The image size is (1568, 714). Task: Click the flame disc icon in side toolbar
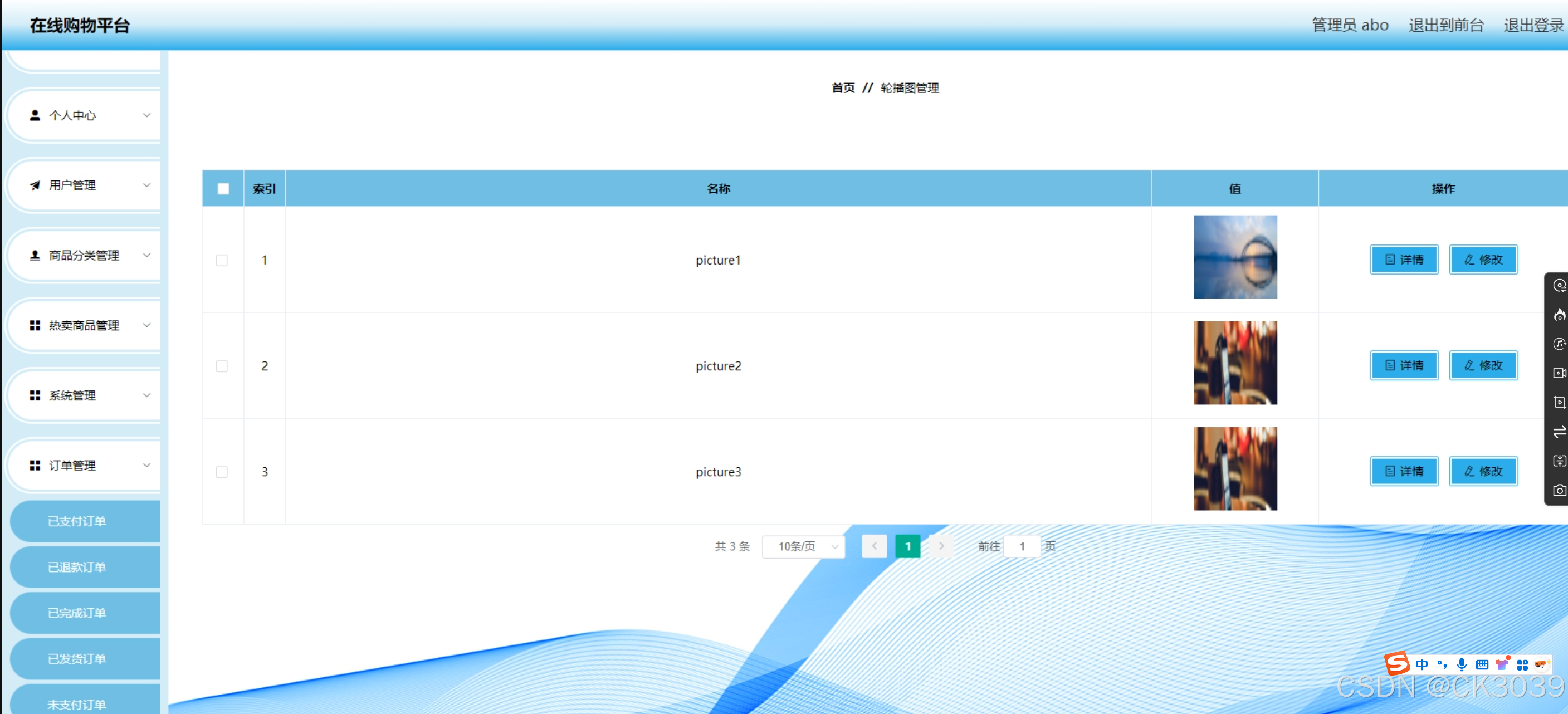pyautogui.click(x=1559, y=315)
